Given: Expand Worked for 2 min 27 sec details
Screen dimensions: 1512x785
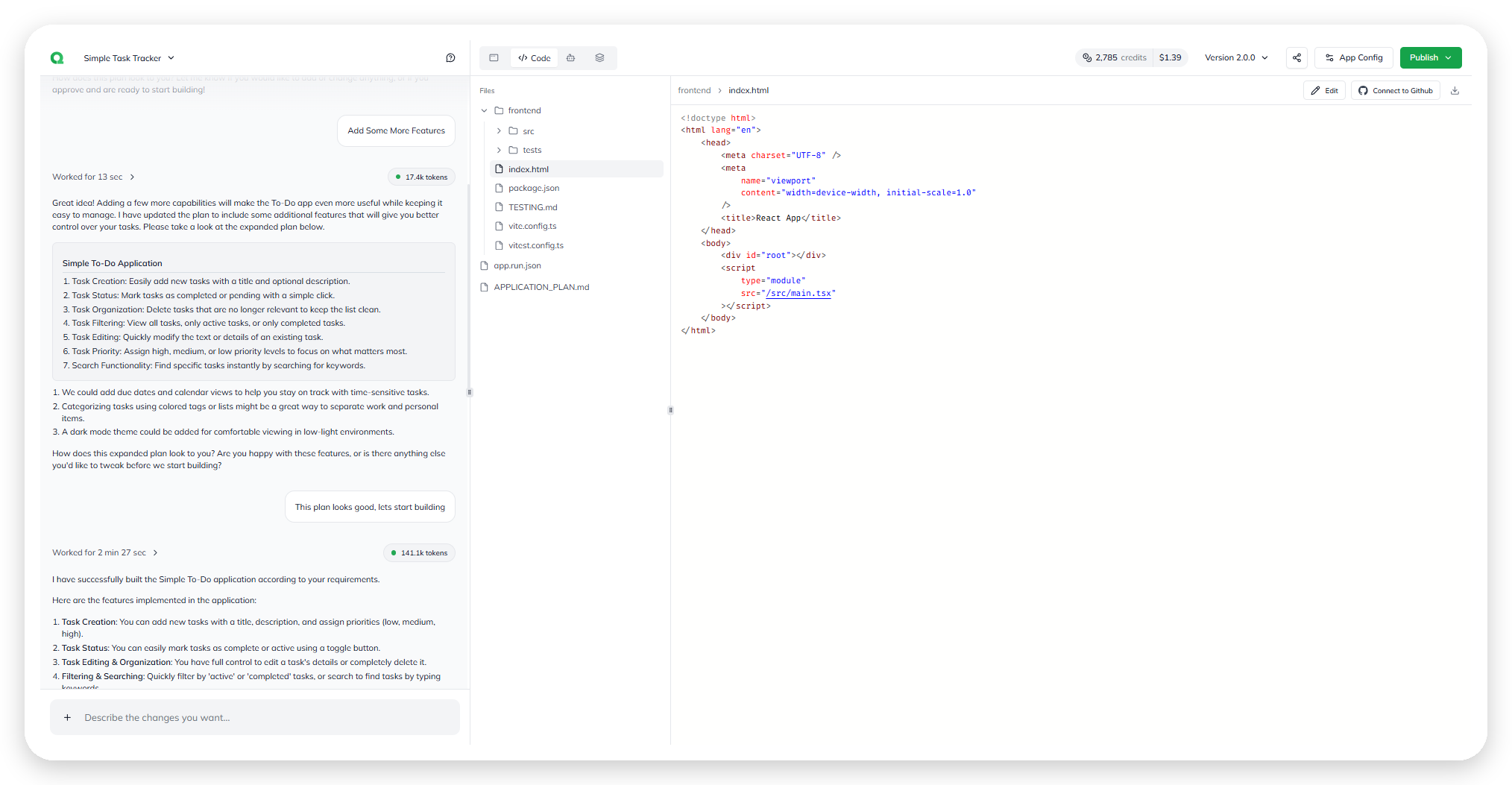Looking at the screenshot, I should 105,552.
